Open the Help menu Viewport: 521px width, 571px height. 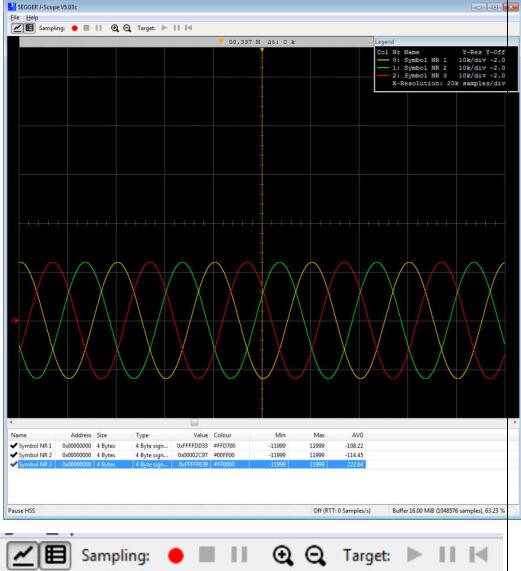click(32, 17)
